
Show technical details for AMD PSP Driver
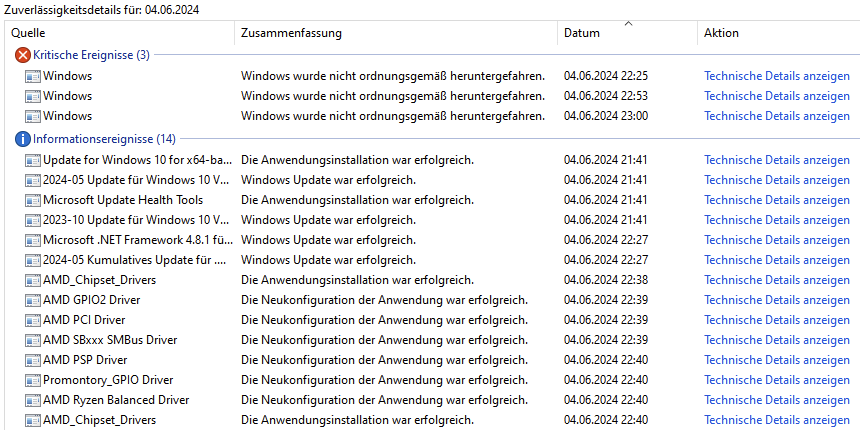click(x=777, y=360)
